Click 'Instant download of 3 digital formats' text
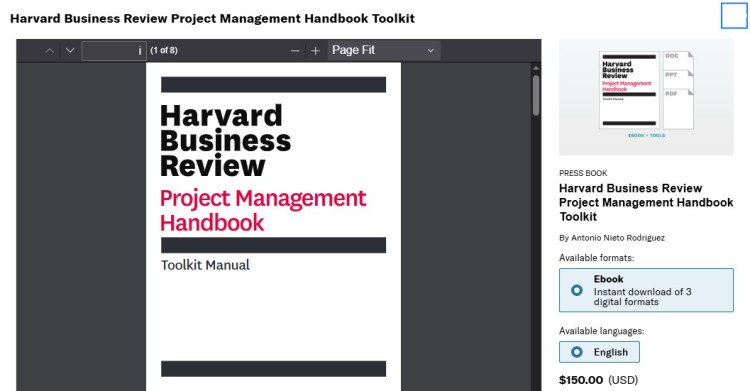750x391 pixels. pyautogui.click(x=642, y=297)
